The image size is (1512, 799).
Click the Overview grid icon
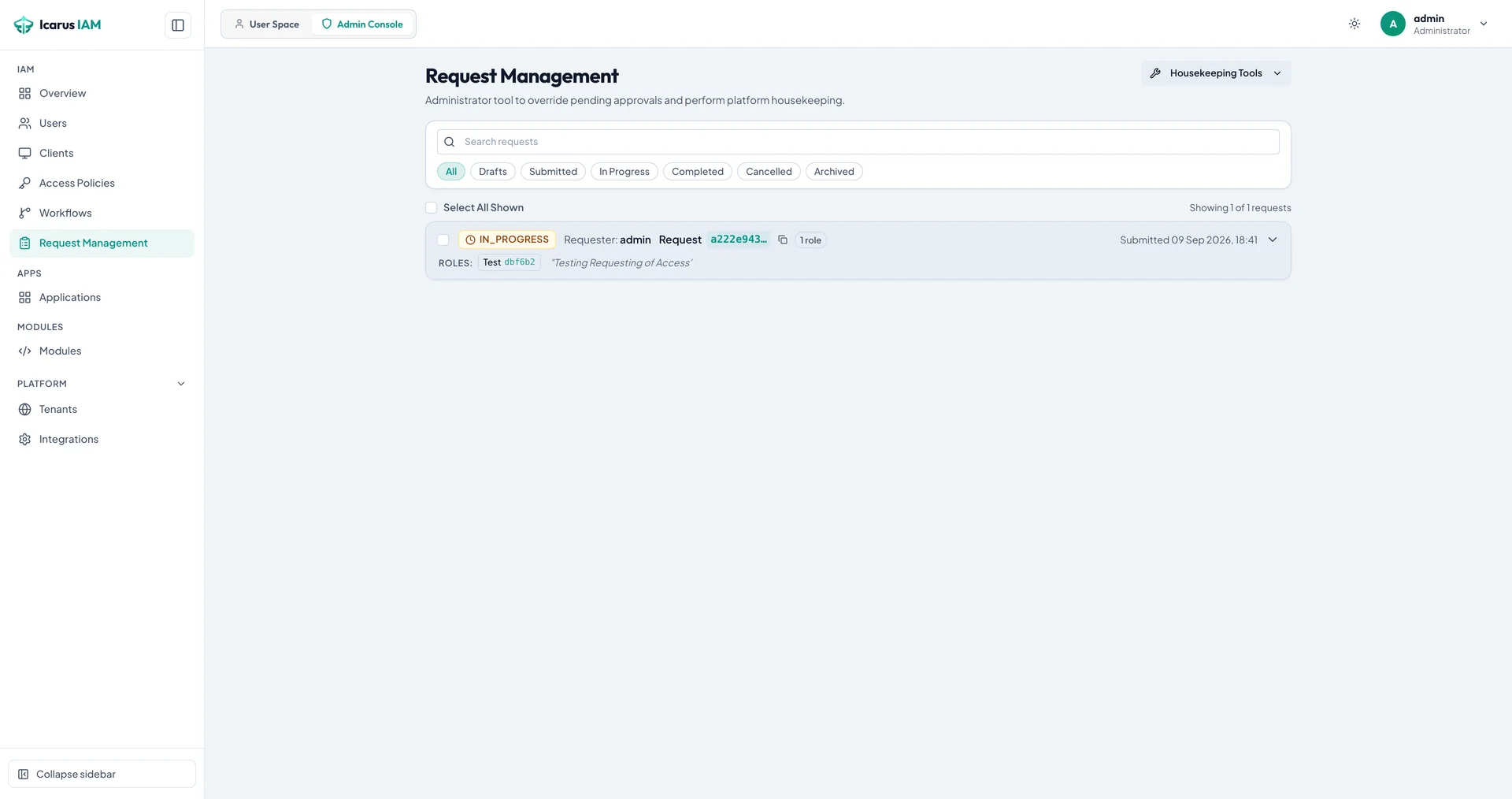pyautogui.click(x=25, y=93)
